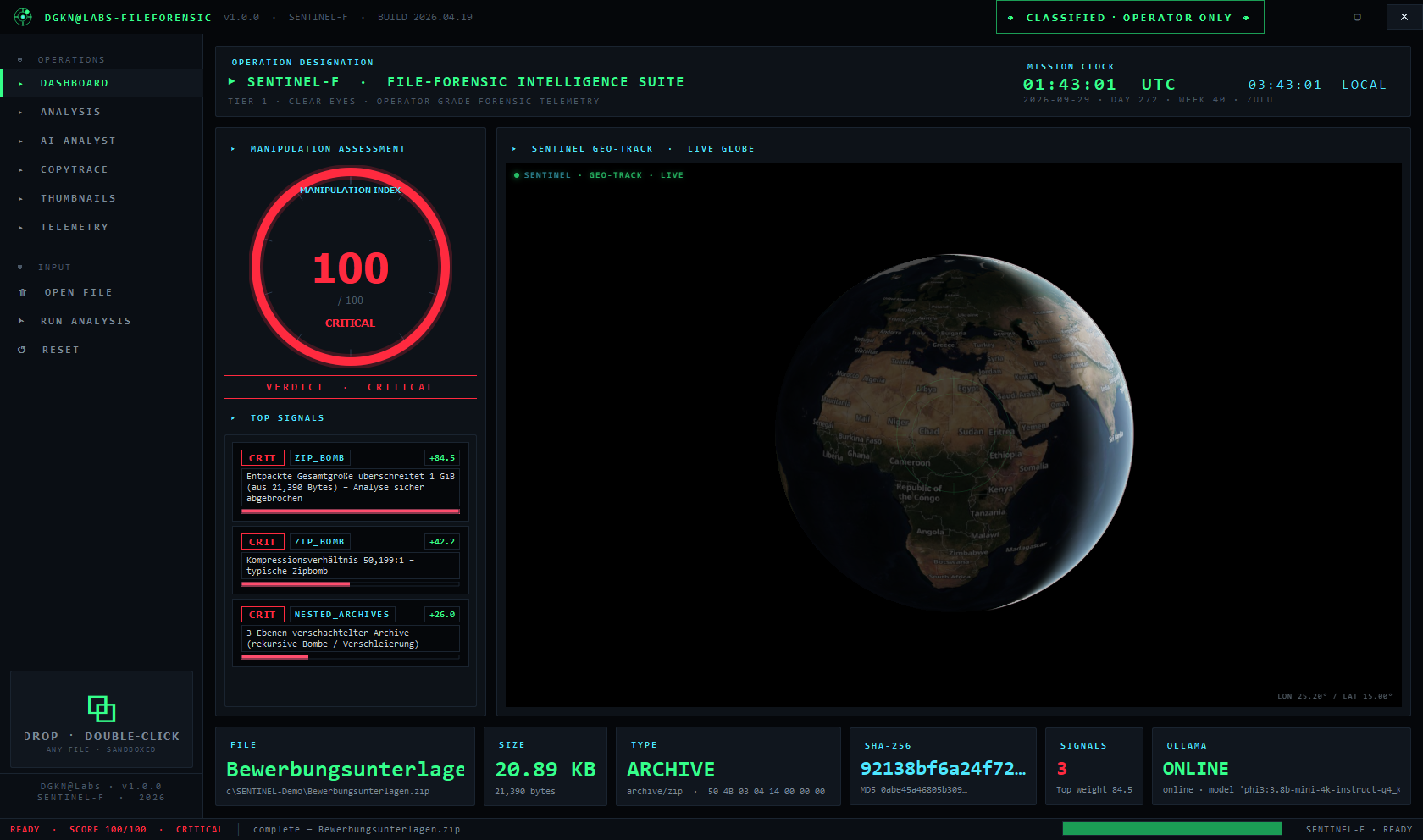The height and width of the screenshot is (840, 1423).
Task: Click the radar logo icon in title bar
Action: click(23, 17)
